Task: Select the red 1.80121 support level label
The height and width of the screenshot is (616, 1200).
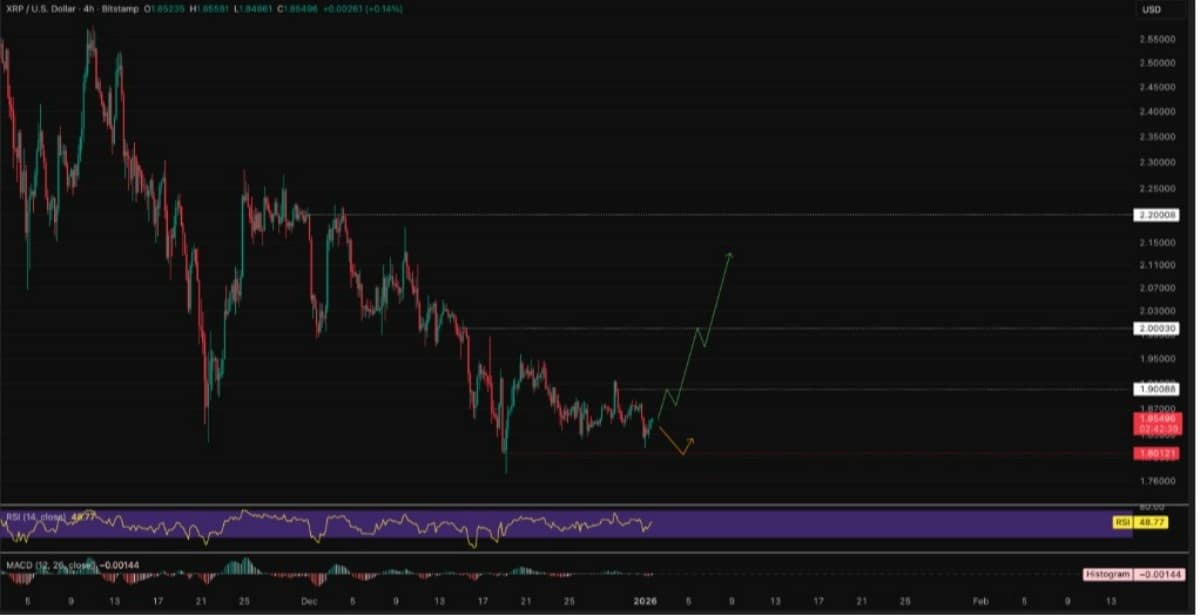Action: pyautogui.click(x=1158, y=454)
